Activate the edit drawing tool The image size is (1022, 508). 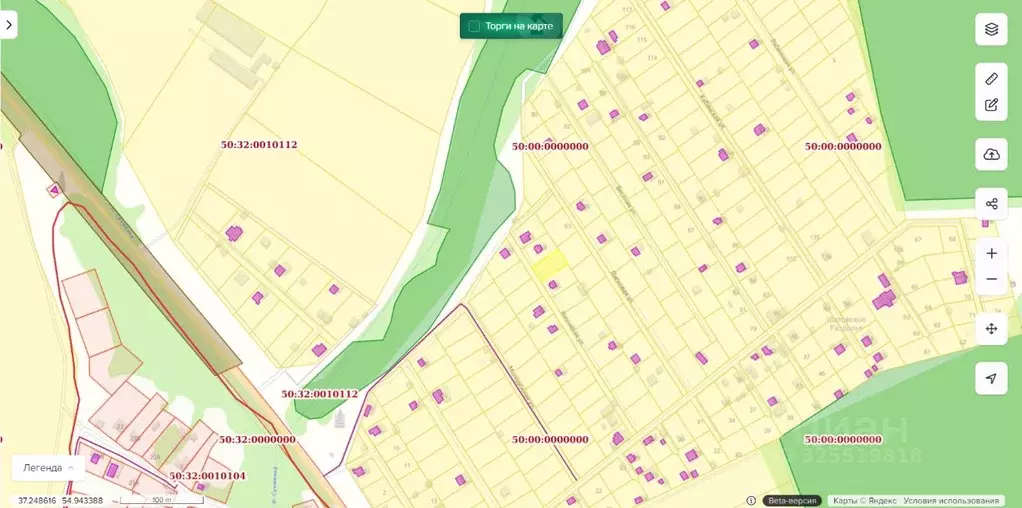(x=991, y=104)
